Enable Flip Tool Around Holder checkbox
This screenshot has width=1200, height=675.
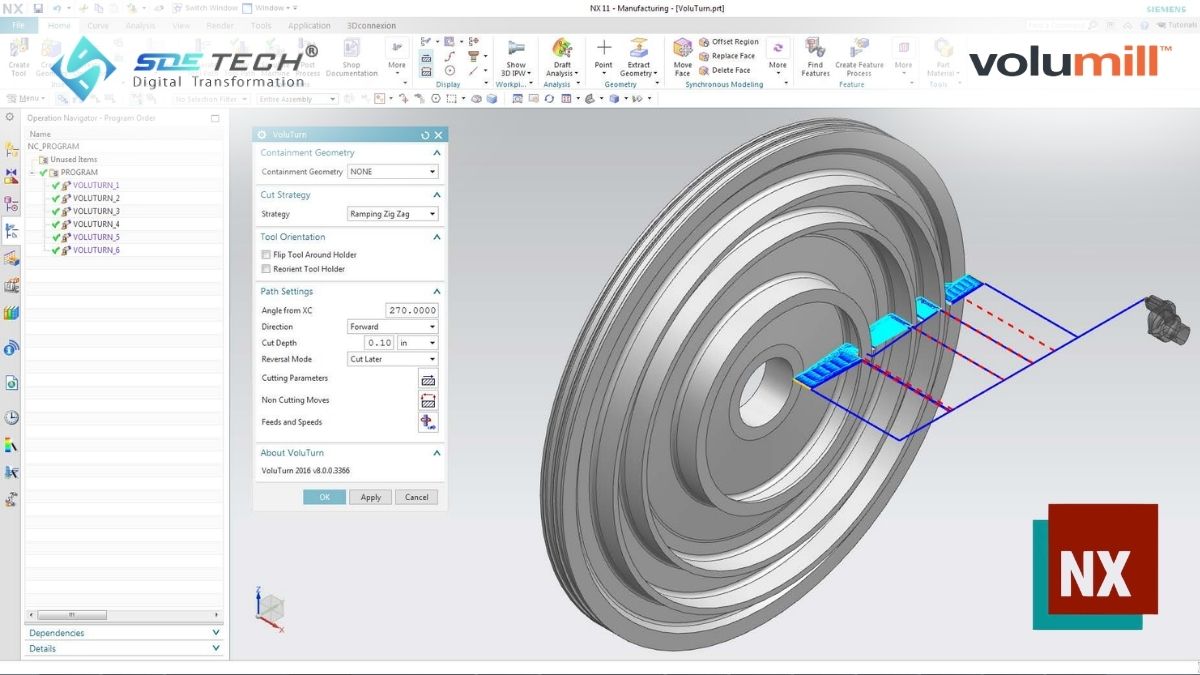pos(266,255)
